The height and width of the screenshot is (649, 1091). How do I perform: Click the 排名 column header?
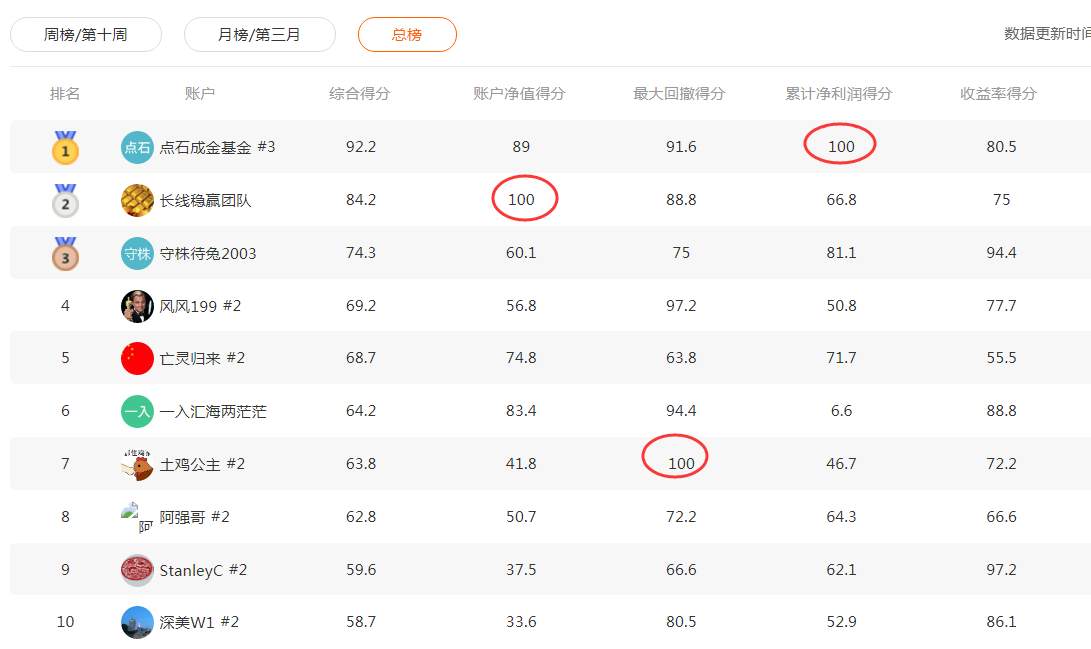65,93
